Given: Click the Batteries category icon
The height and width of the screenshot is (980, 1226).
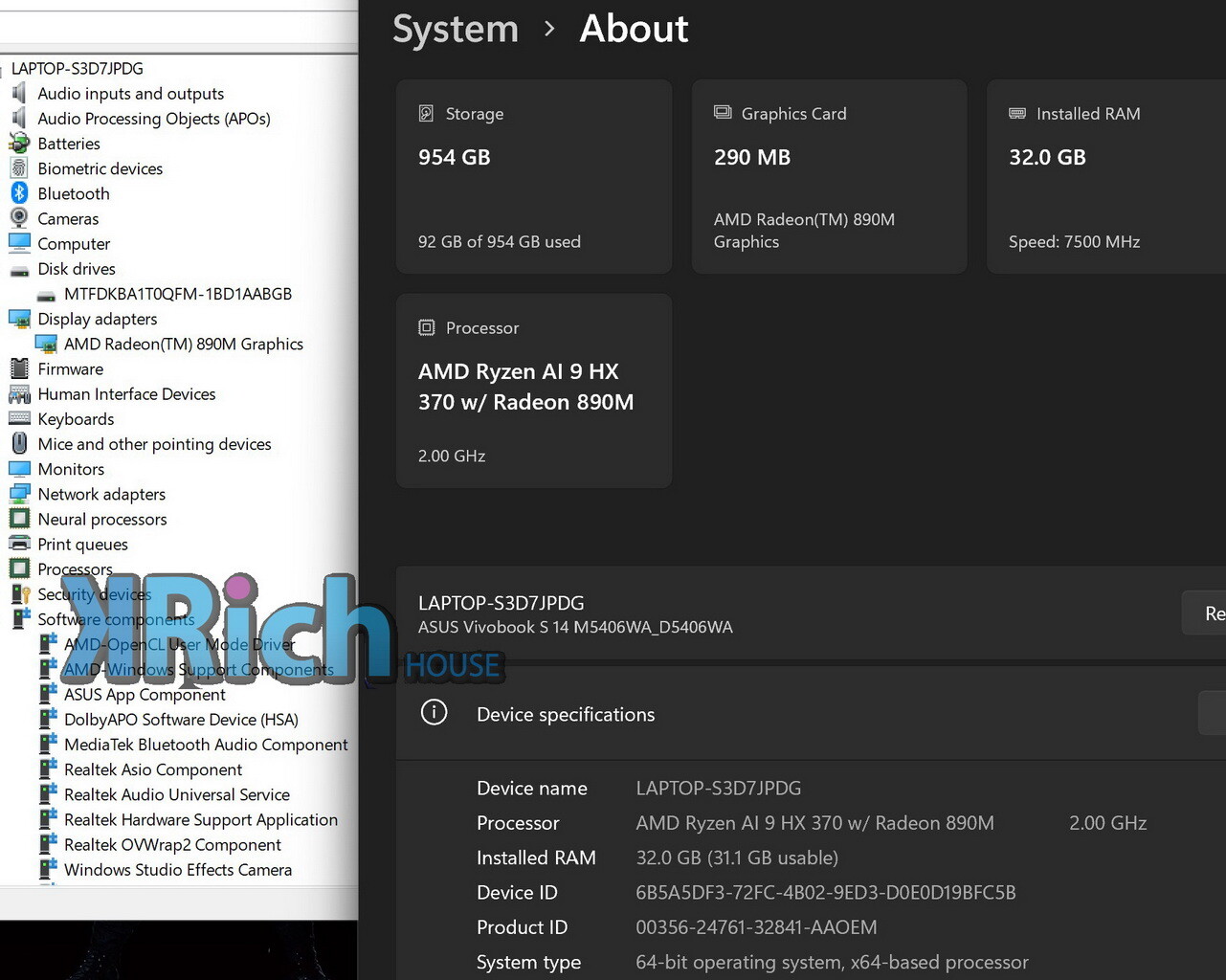Looking at the screenshot, I should [19, 143].
